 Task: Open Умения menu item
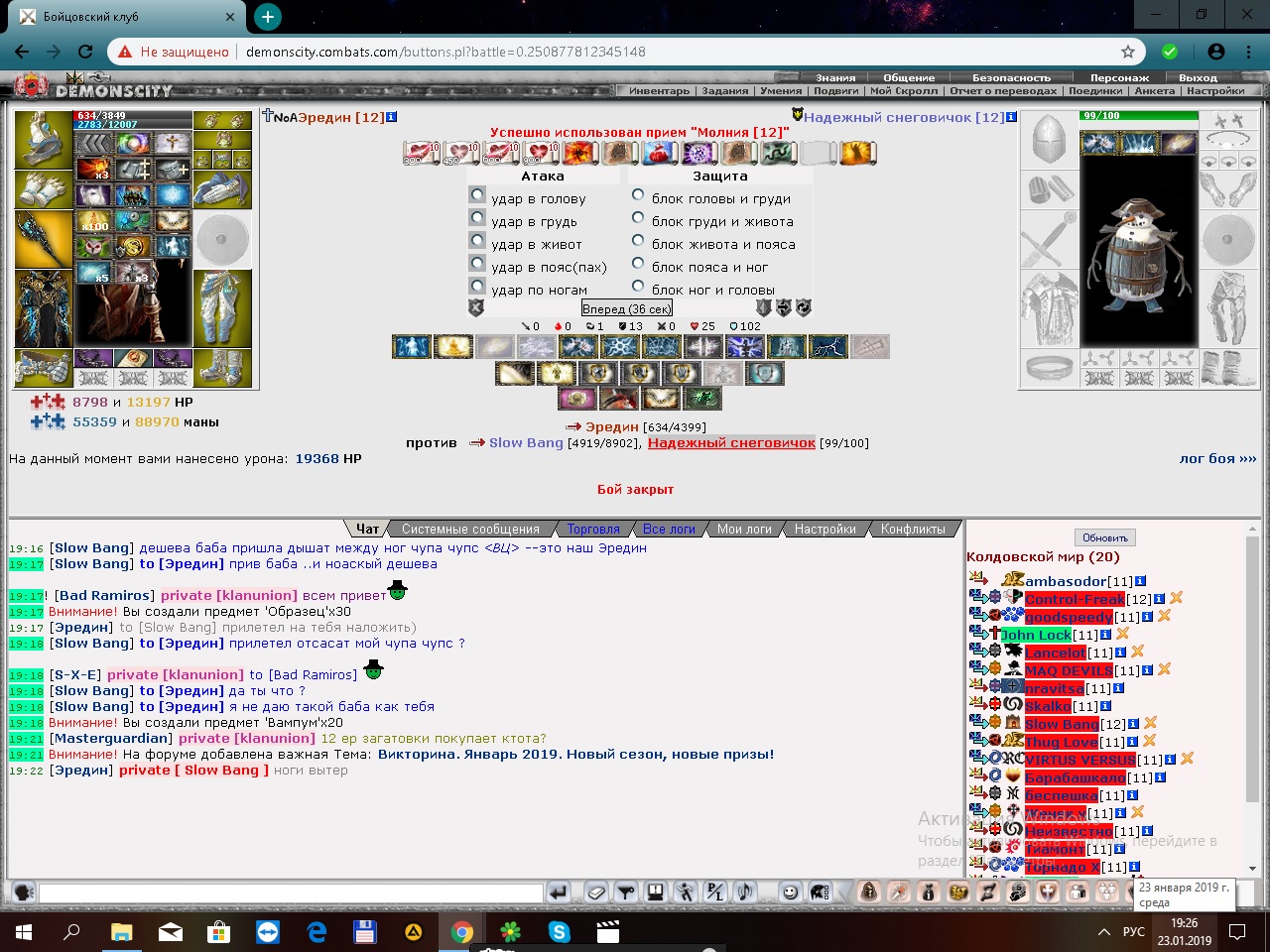[781, 90]
